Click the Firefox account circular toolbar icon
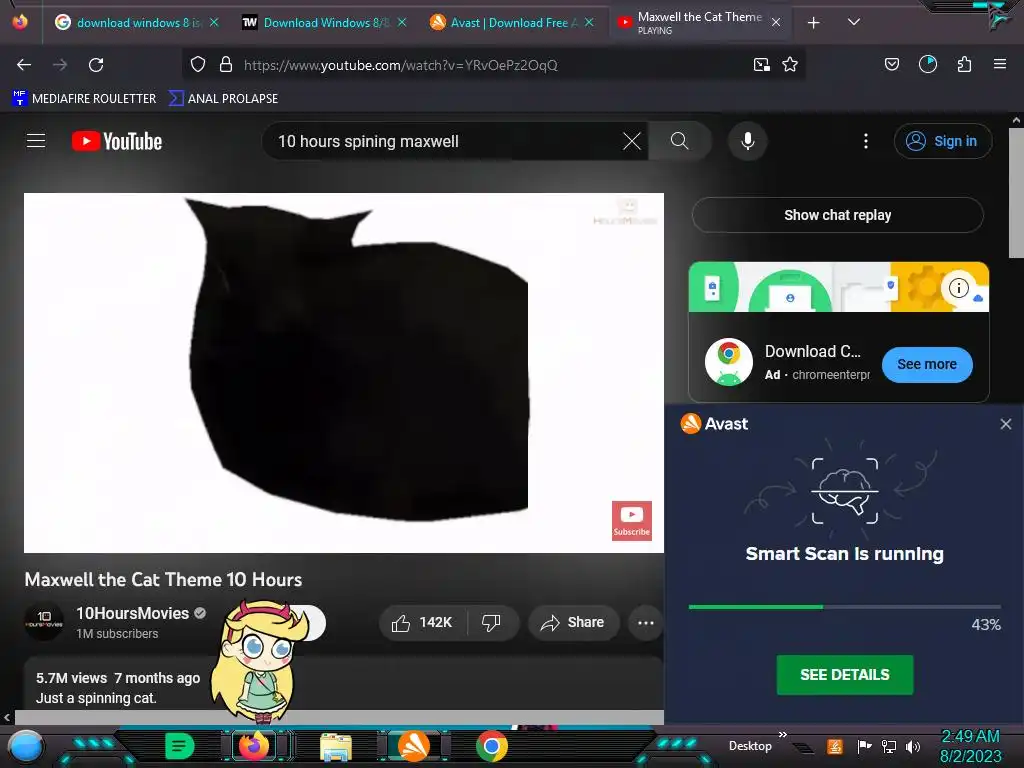Image resolution: width=1024 pixels, height=768 pixels. pos(927,64)
